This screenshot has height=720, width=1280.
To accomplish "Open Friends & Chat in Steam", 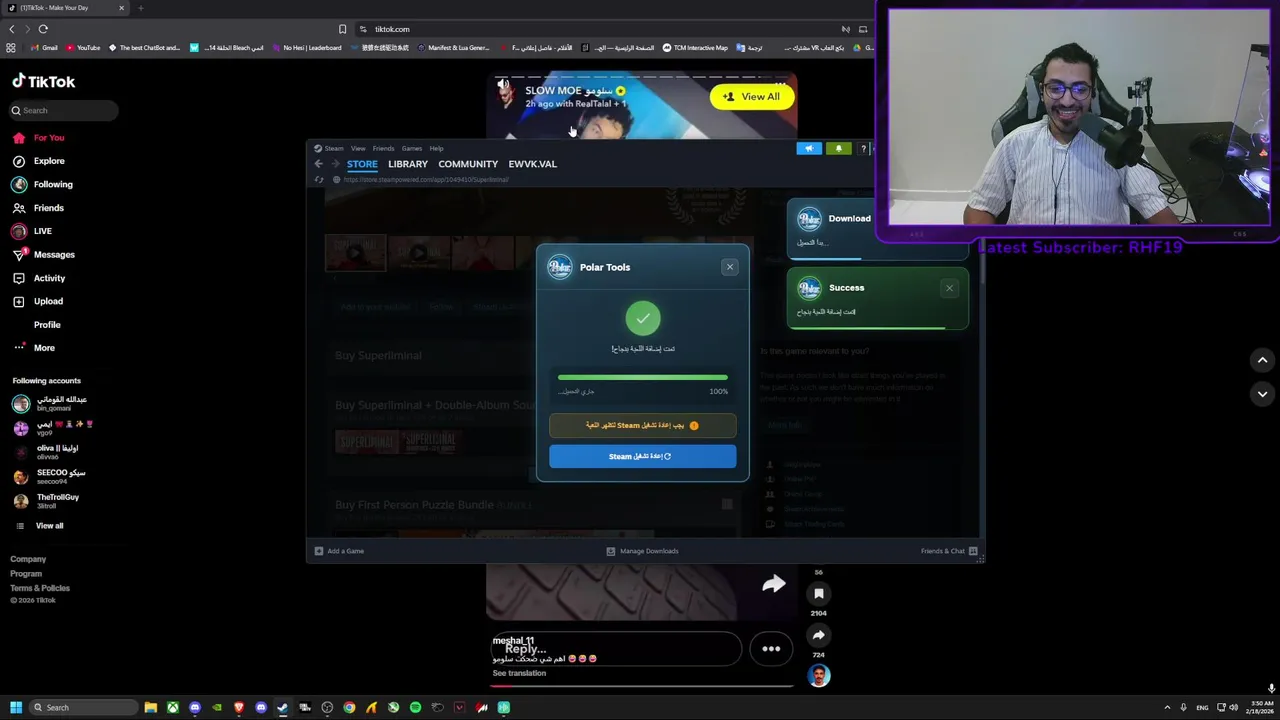I will click(x=949, y=551).
